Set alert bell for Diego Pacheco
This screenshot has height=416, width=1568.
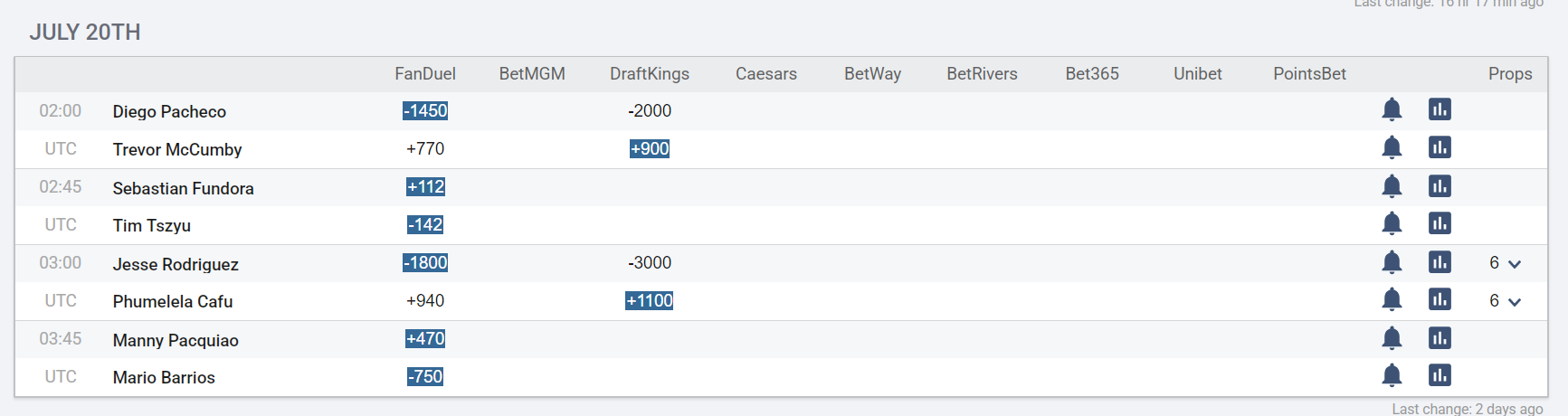1392,110
